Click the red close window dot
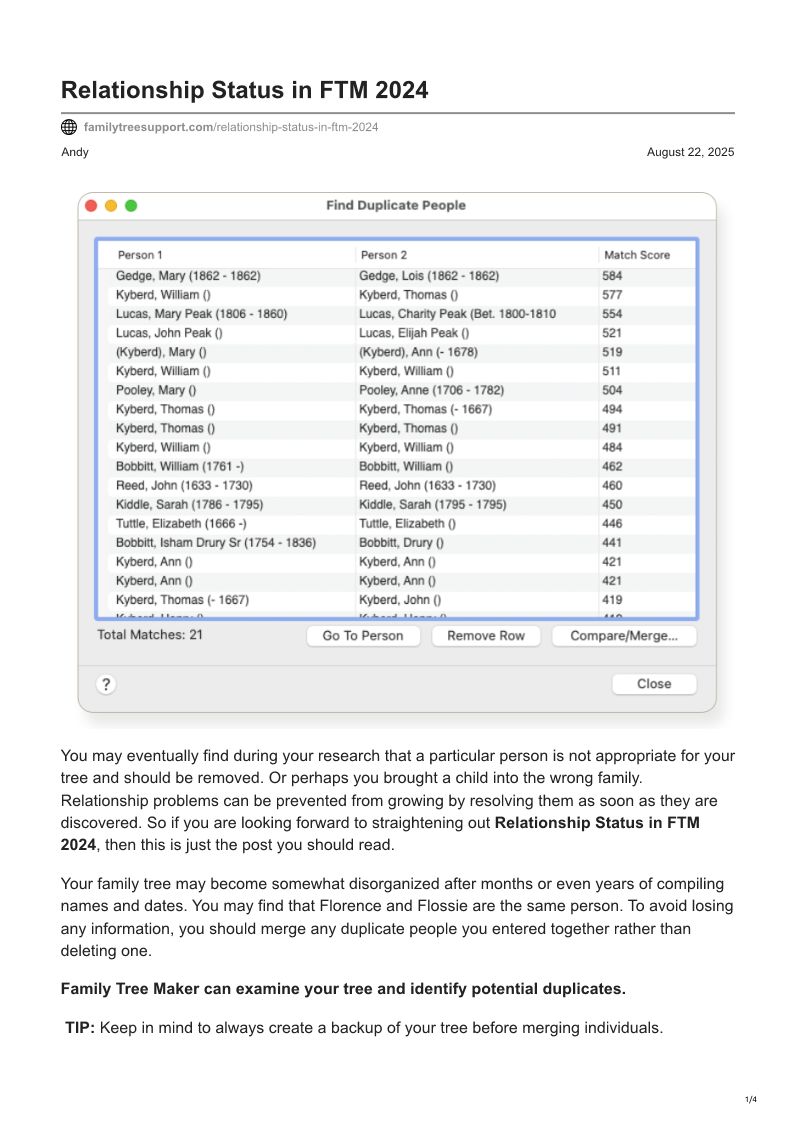Image resolution: width=795 pixels, height=1124 pixels. [91, 205]
